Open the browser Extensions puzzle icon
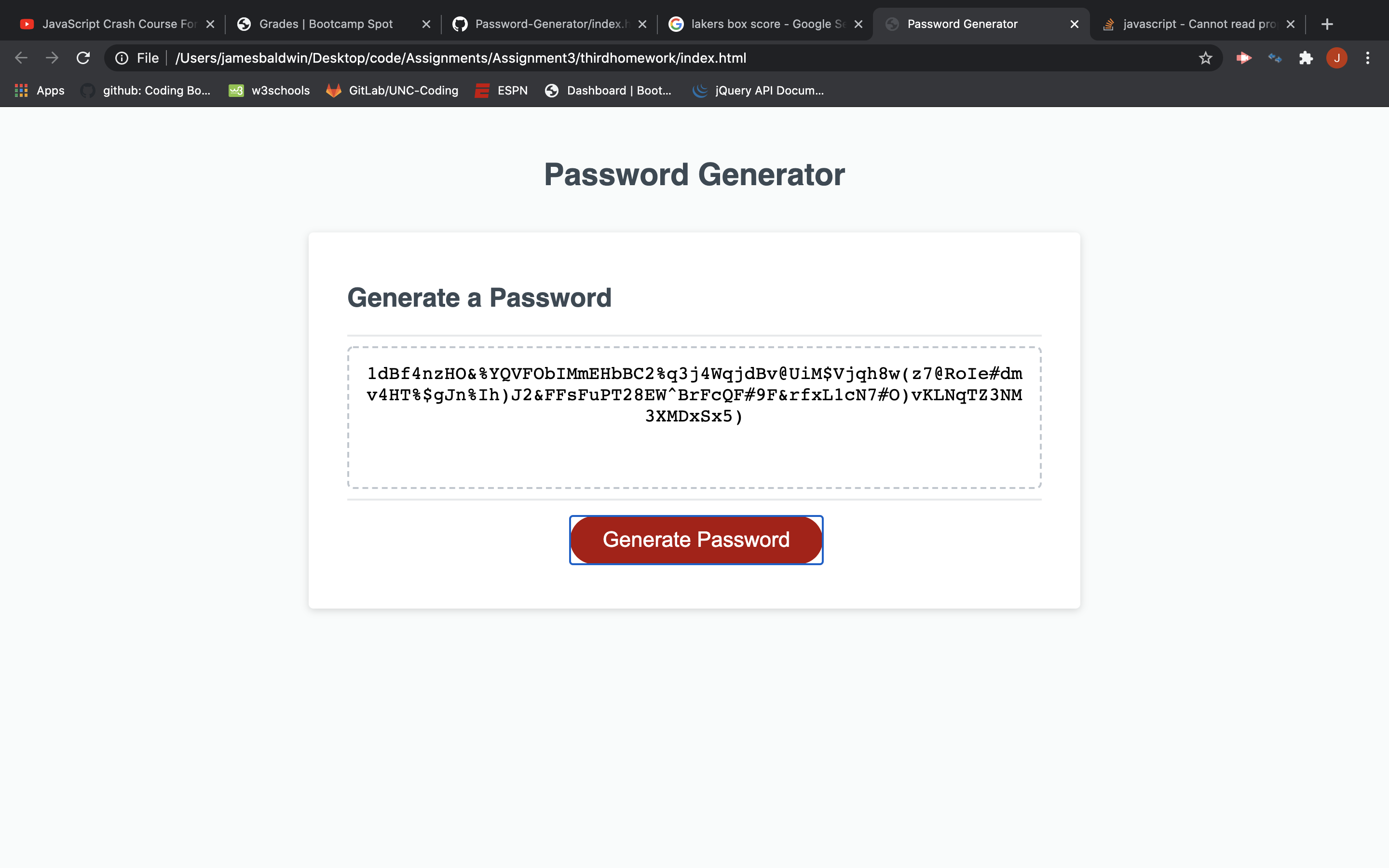This screenshot has height=868, width=1389. 1306,57
